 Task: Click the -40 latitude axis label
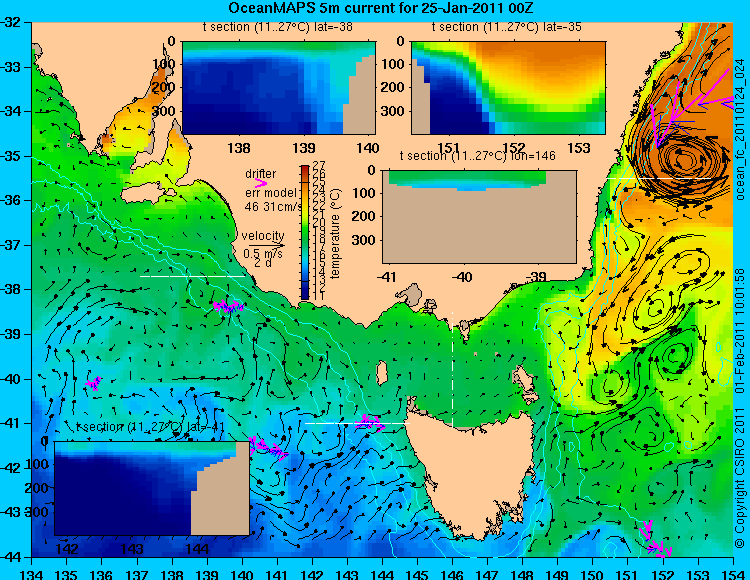(x=13, y=379)
